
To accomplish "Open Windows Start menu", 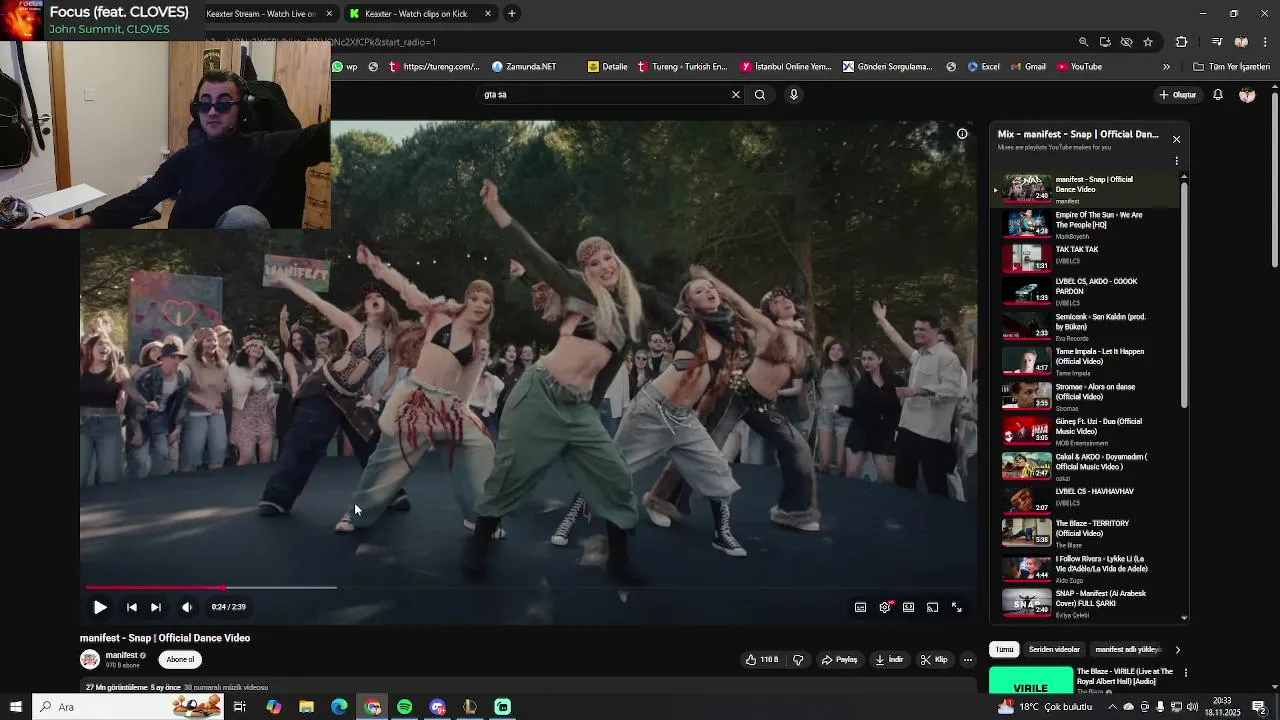I will [15, 707].
